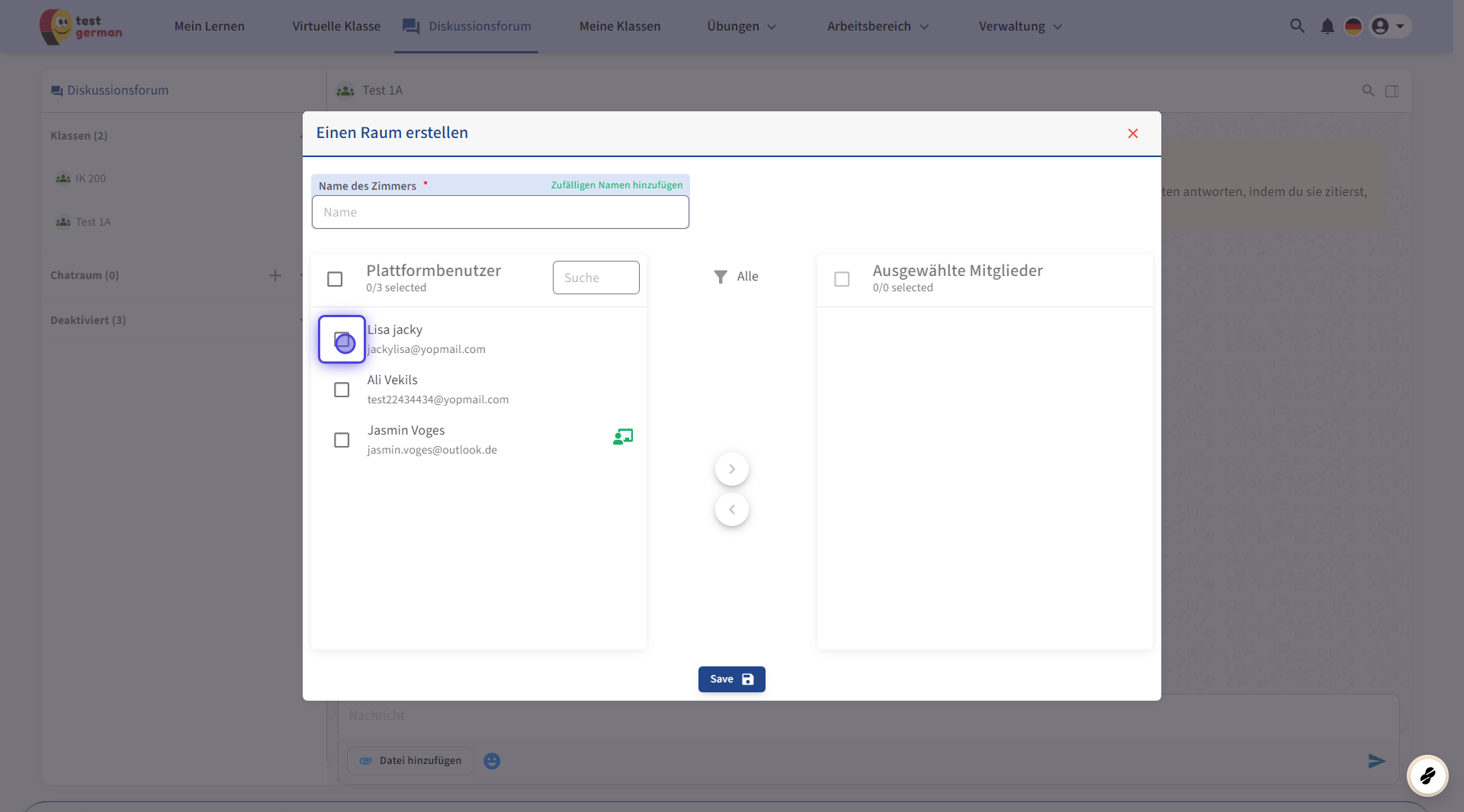The height and width of the screenshot is (812, 1464).
Task: Add a new chatroom with plus icon
Action: coord(275,275)
